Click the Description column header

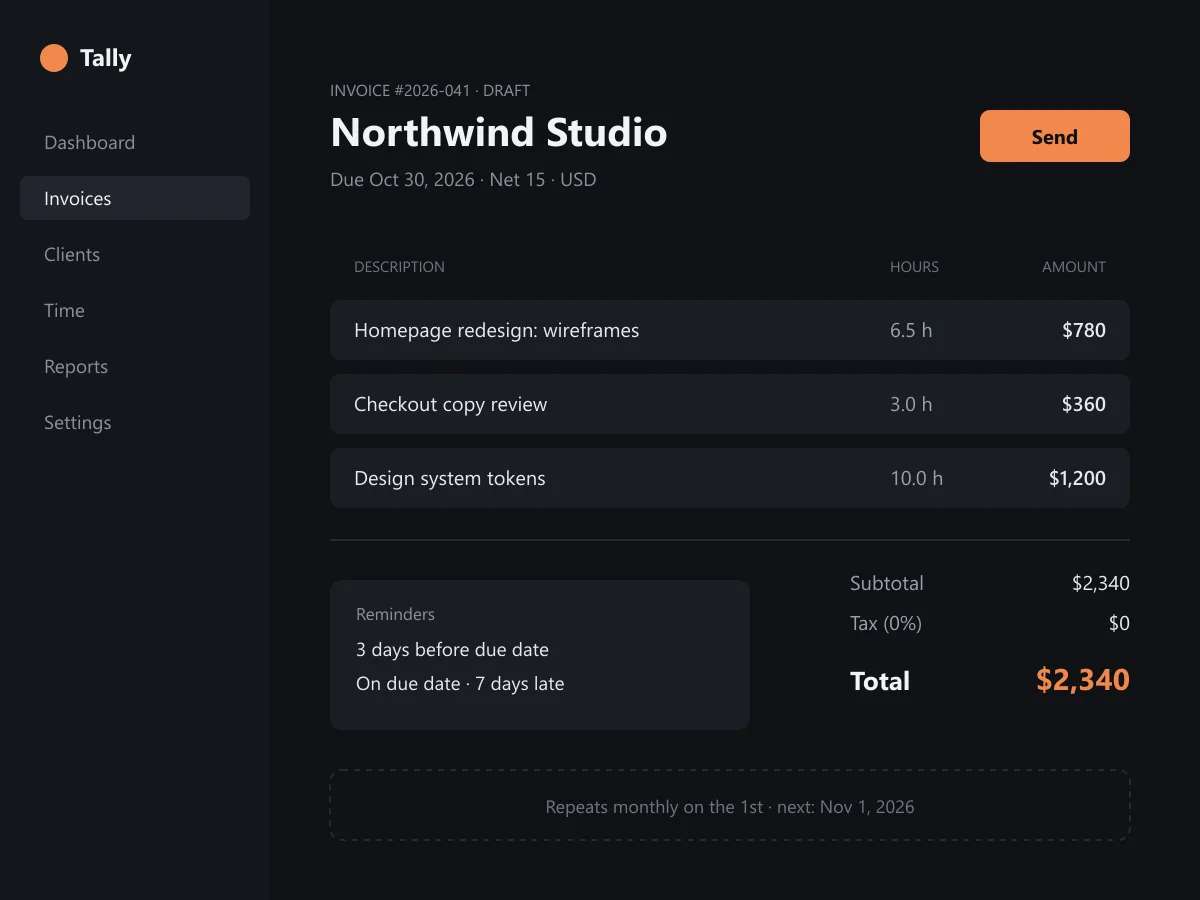(x=399, y=267)
